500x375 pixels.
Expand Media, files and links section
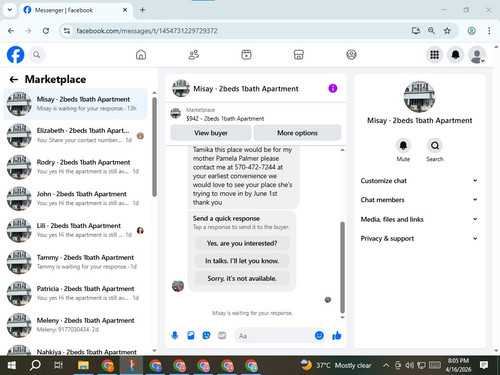point(419,219)
